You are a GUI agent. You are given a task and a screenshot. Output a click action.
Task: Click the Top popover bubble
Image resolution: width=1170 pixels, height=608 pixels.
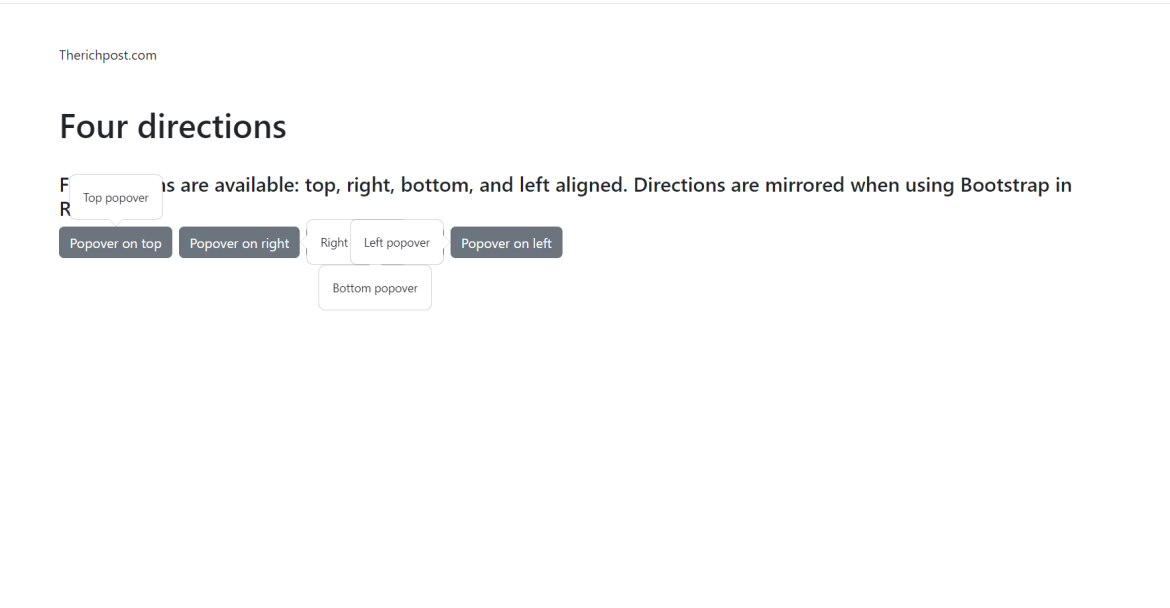click(x=115, y=197)
